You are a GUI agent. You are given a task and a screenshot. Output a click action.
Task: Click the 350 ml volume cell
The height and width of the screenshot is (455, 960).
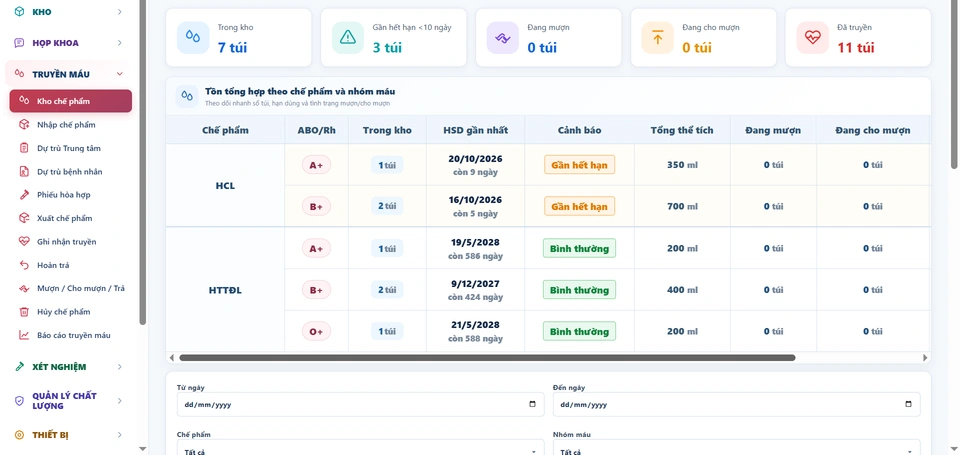coord(682,165)
